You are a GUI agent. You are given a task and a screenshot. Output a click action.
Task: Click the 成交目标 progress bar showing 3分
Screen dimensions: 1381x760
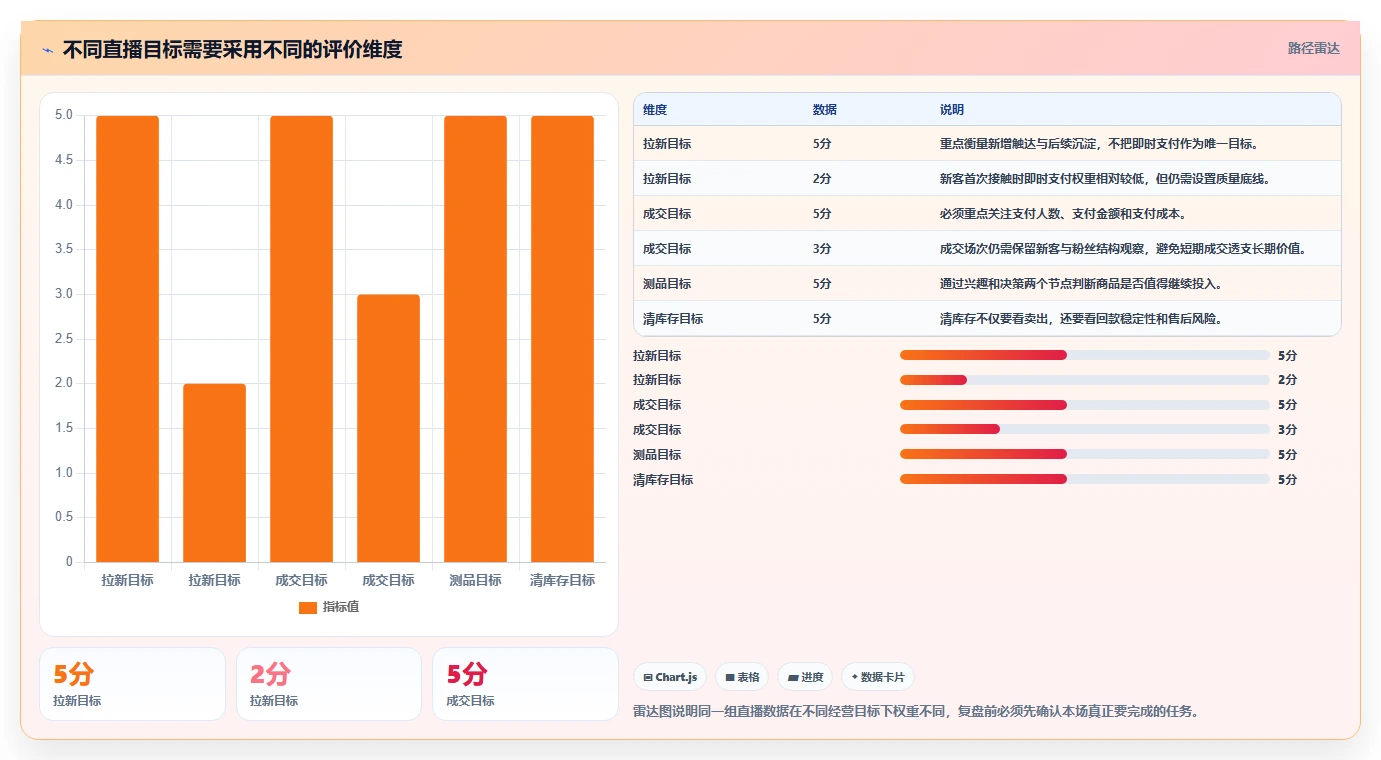point(1084,429)
